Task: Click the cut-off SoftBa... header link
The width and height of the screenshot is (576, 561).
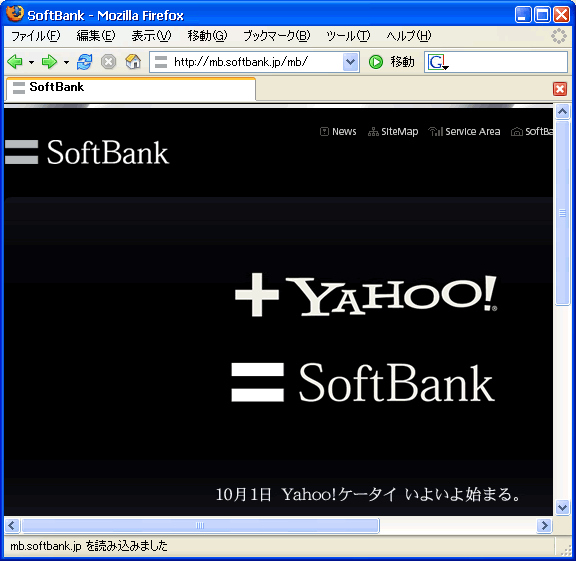Action: click(532, 132)
